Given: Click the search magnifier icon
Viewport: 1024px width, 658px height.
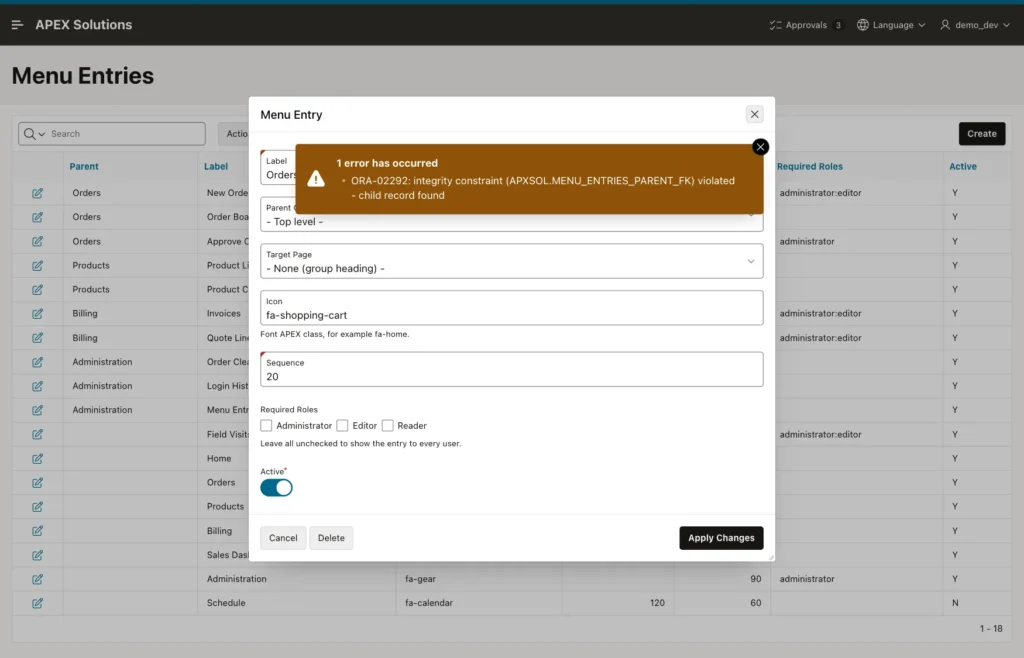Looking at the screenshot, I should coord(29,134).
